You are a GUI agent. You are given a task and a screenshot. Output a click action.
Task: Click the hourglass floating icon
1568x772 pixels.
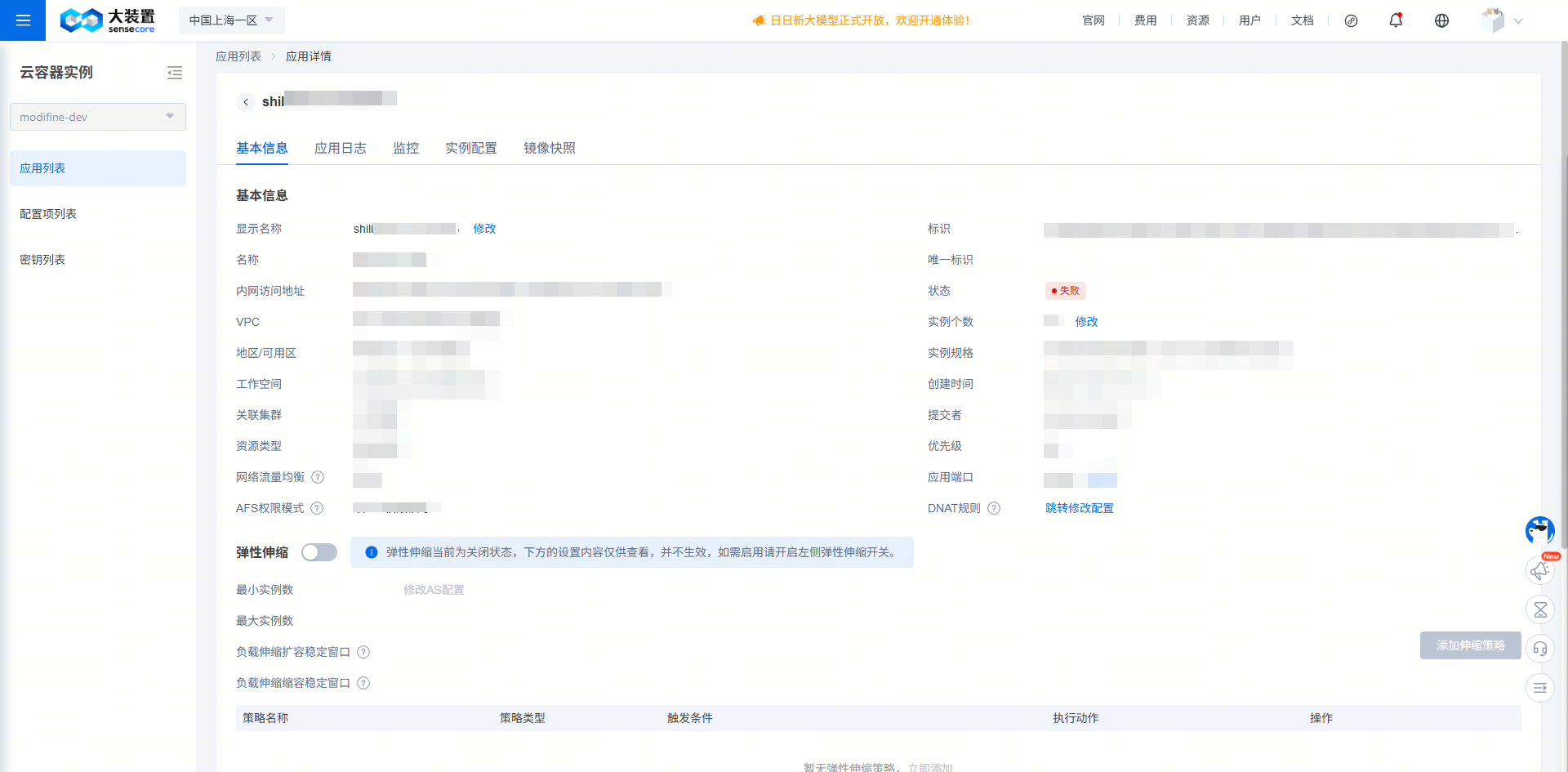[x=1539, y=609]
